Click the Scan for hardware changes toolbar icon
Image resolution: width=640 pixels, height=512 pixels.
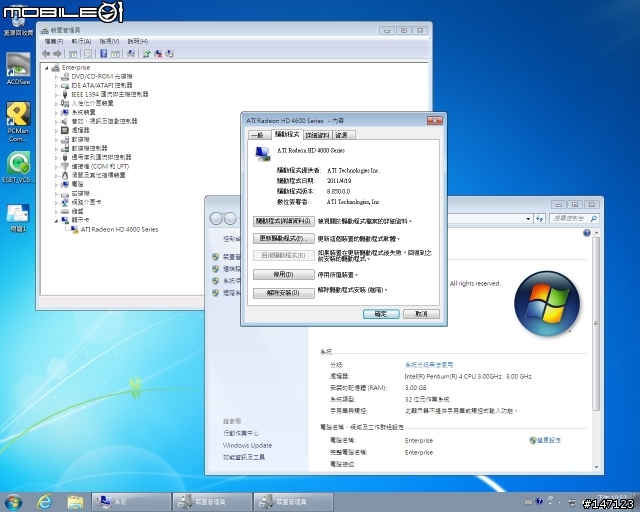pos(131,53)
